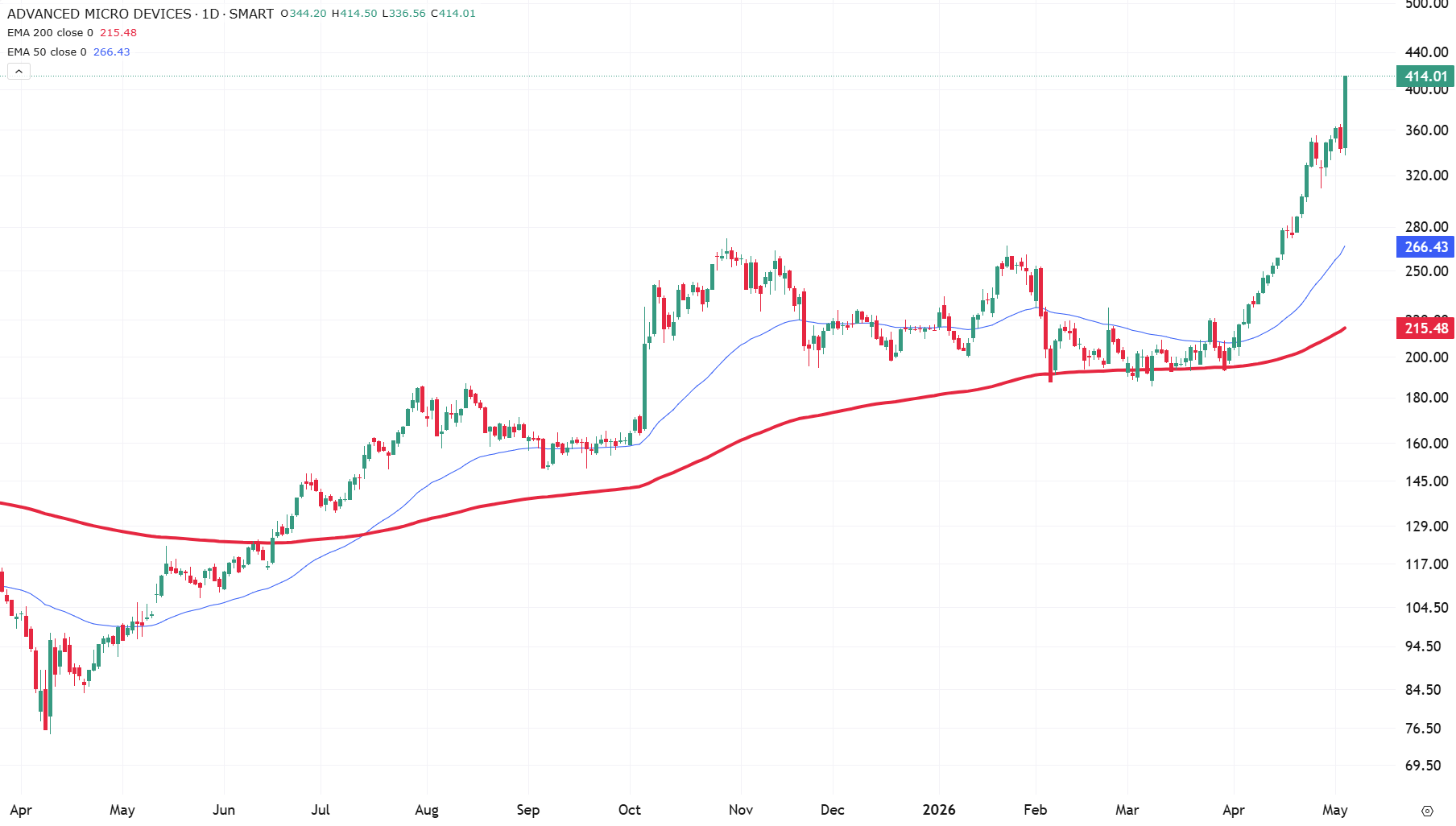Click the 440.00 level on price scale
The height and width of the screenshot is (826, 1456).
point(1426,52)
